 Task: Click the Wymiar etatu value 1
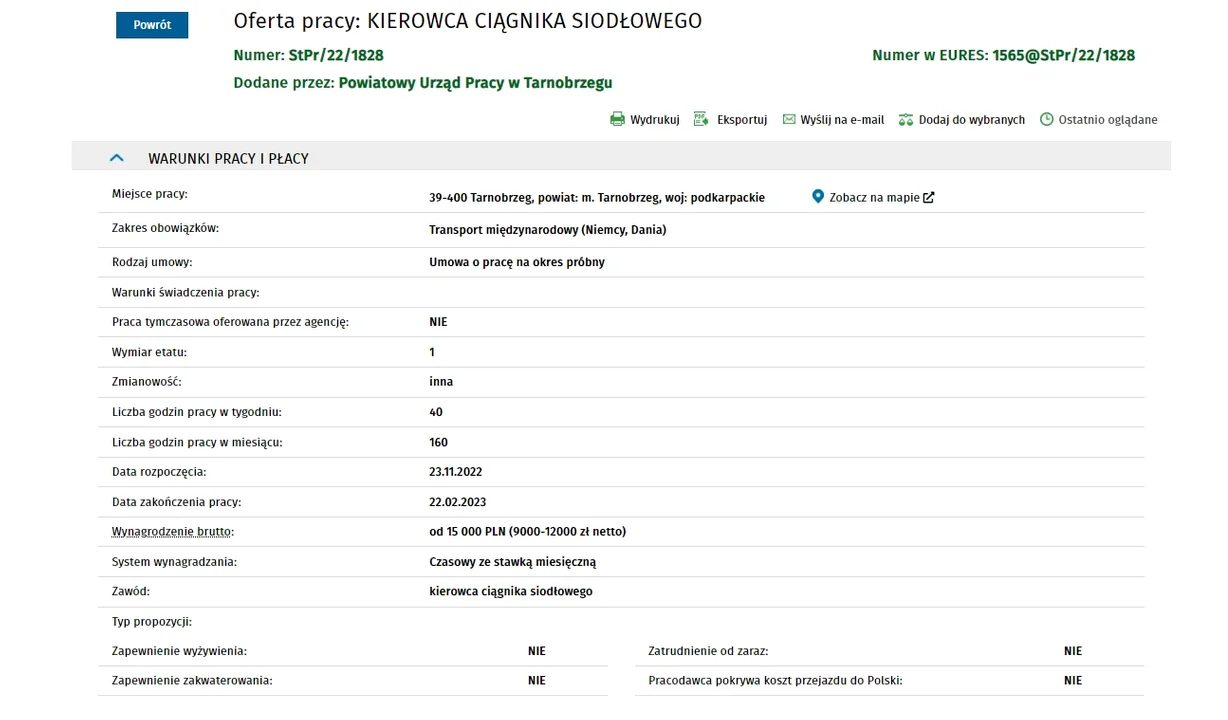pyautogui.click(x=432, y=352)
